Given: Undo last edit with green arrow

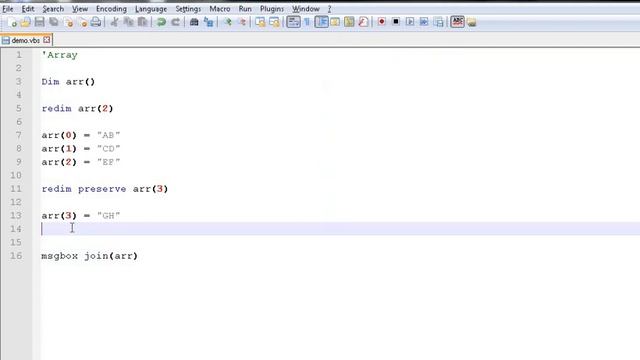Looking at the screenshot, I should (x=161, y=22).
